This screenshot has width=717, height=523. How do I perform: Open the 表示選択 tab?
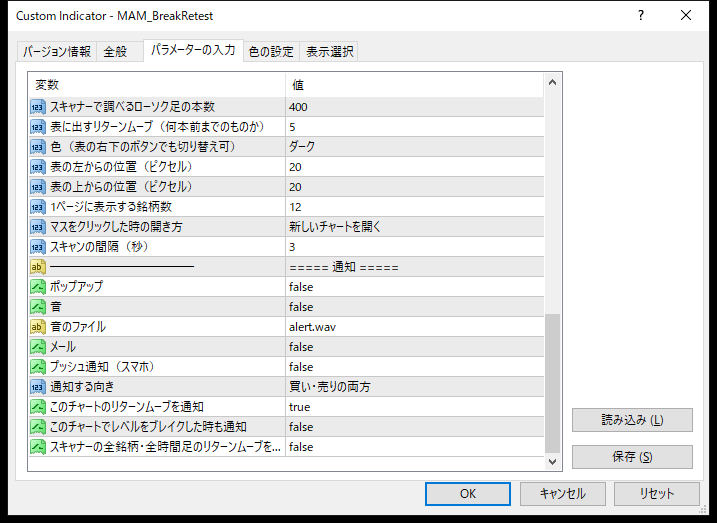coord(329,52)
